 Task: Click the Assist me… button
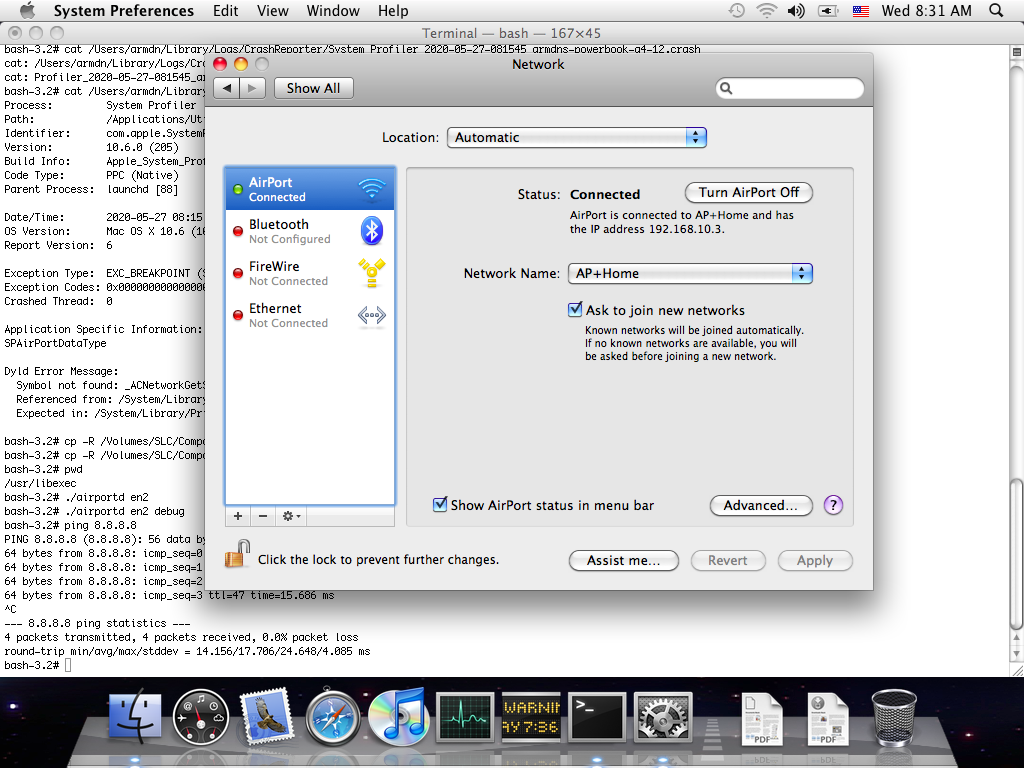pyautogui.click(x=624, y=560)
